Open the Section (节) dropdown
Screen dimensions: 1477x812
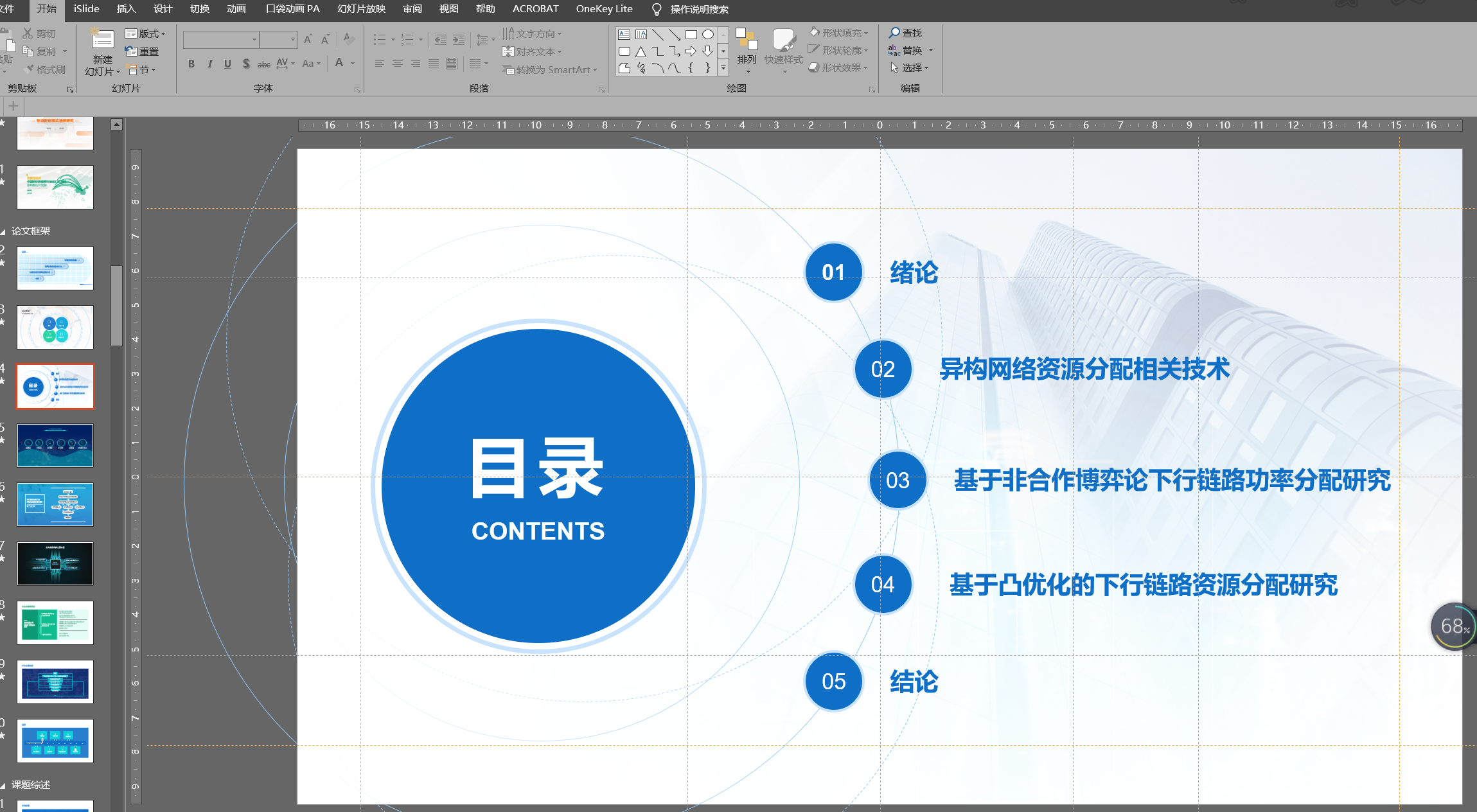pyautogui.click(x=141, y=69)
